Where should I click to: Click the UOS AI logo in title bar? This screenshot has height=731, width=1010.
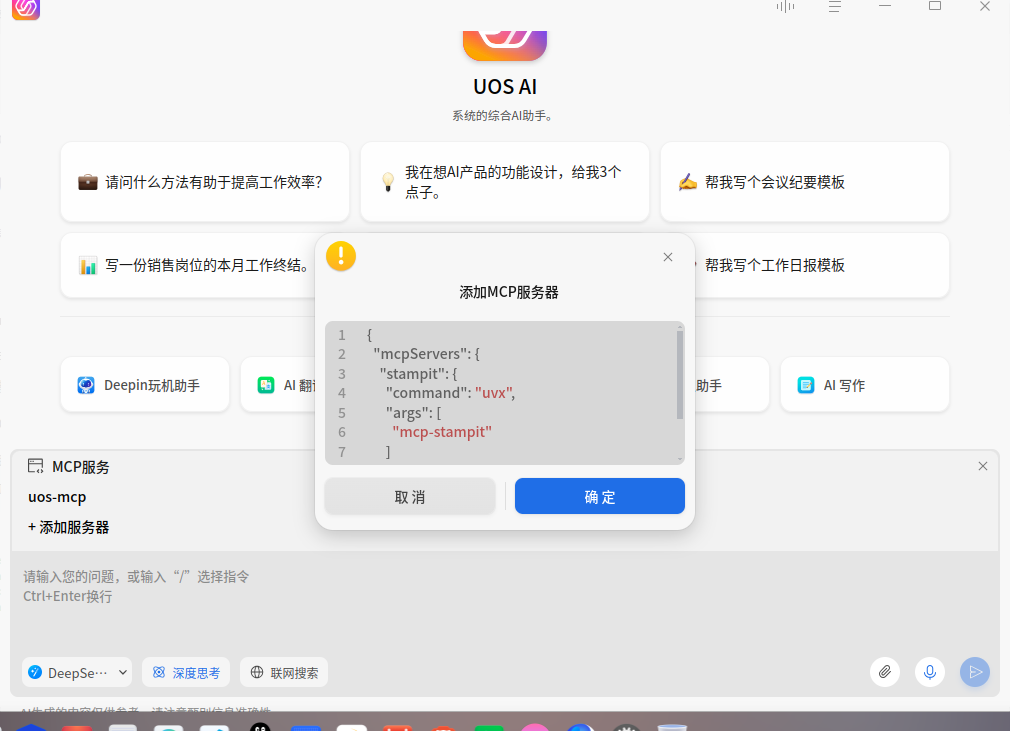click(x=26, y=8)
